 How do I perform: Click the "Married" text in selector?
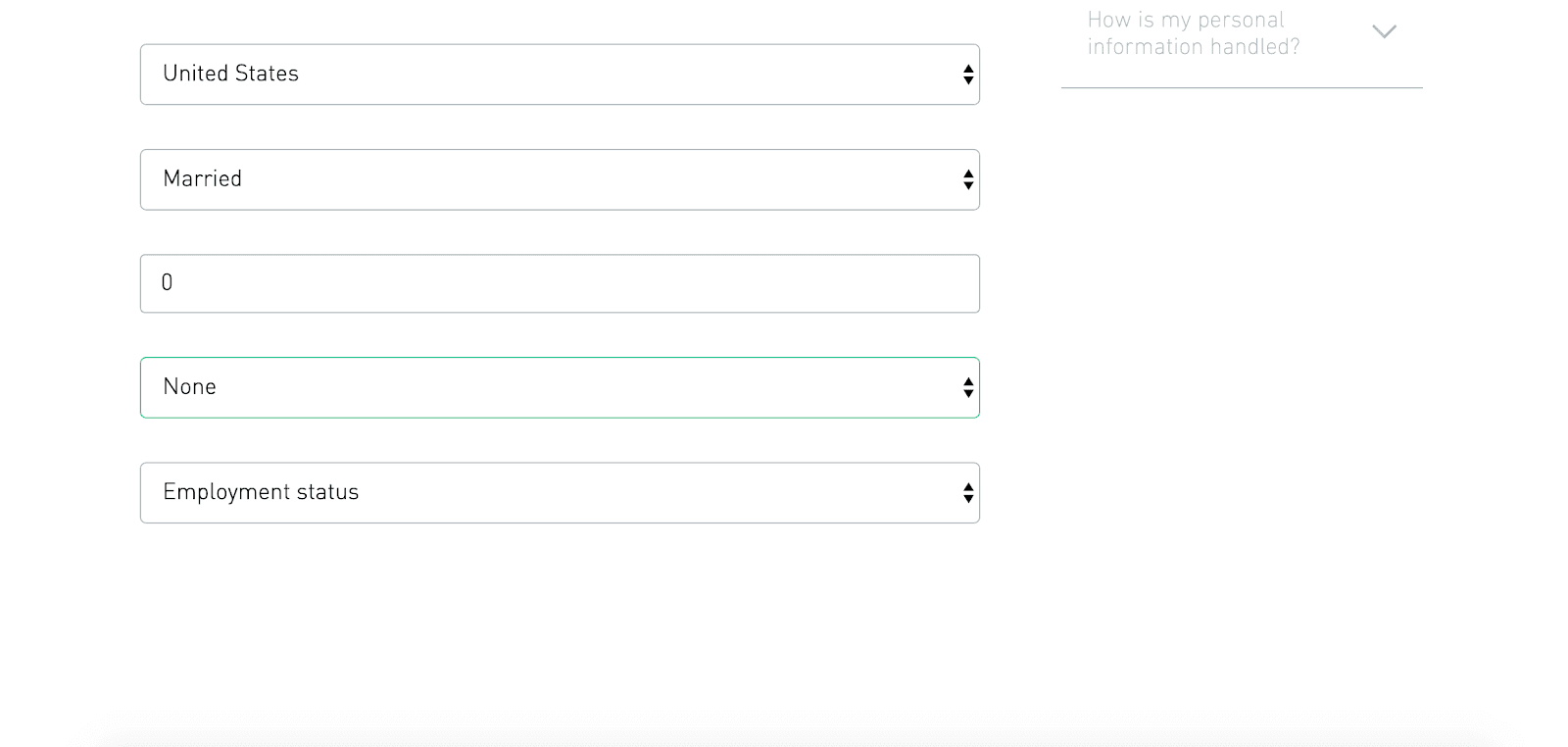tap(202, 178)
